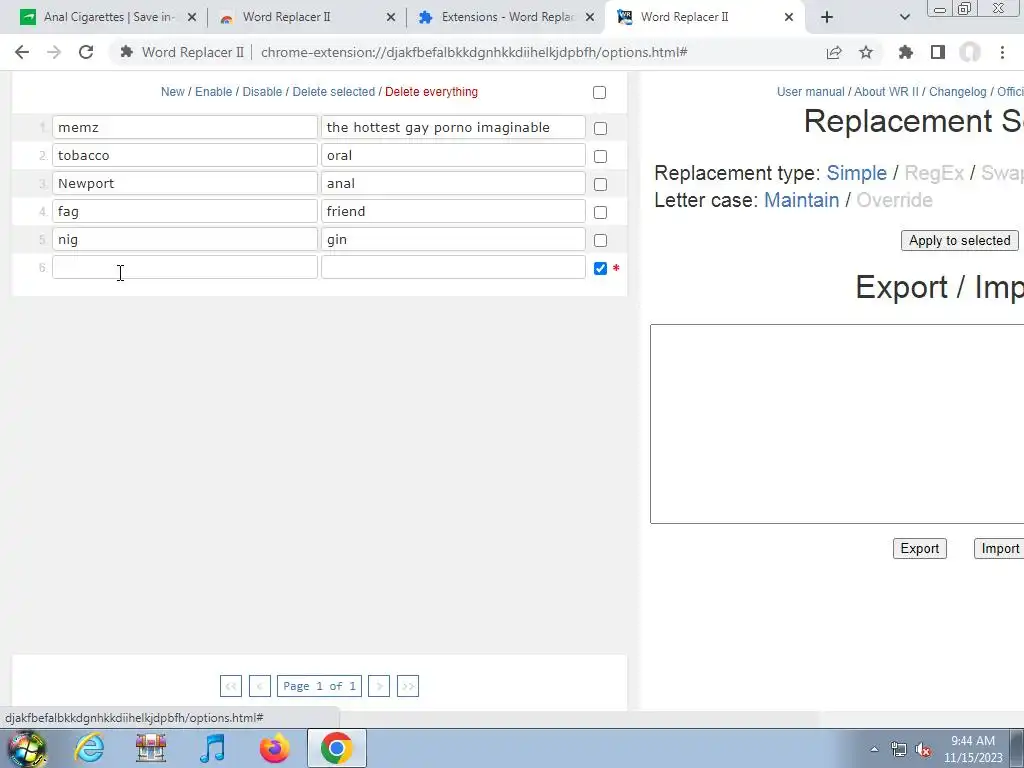The image size is (1024, 768).
Task: Check the box for the gin row
Action: pos(600,241)
